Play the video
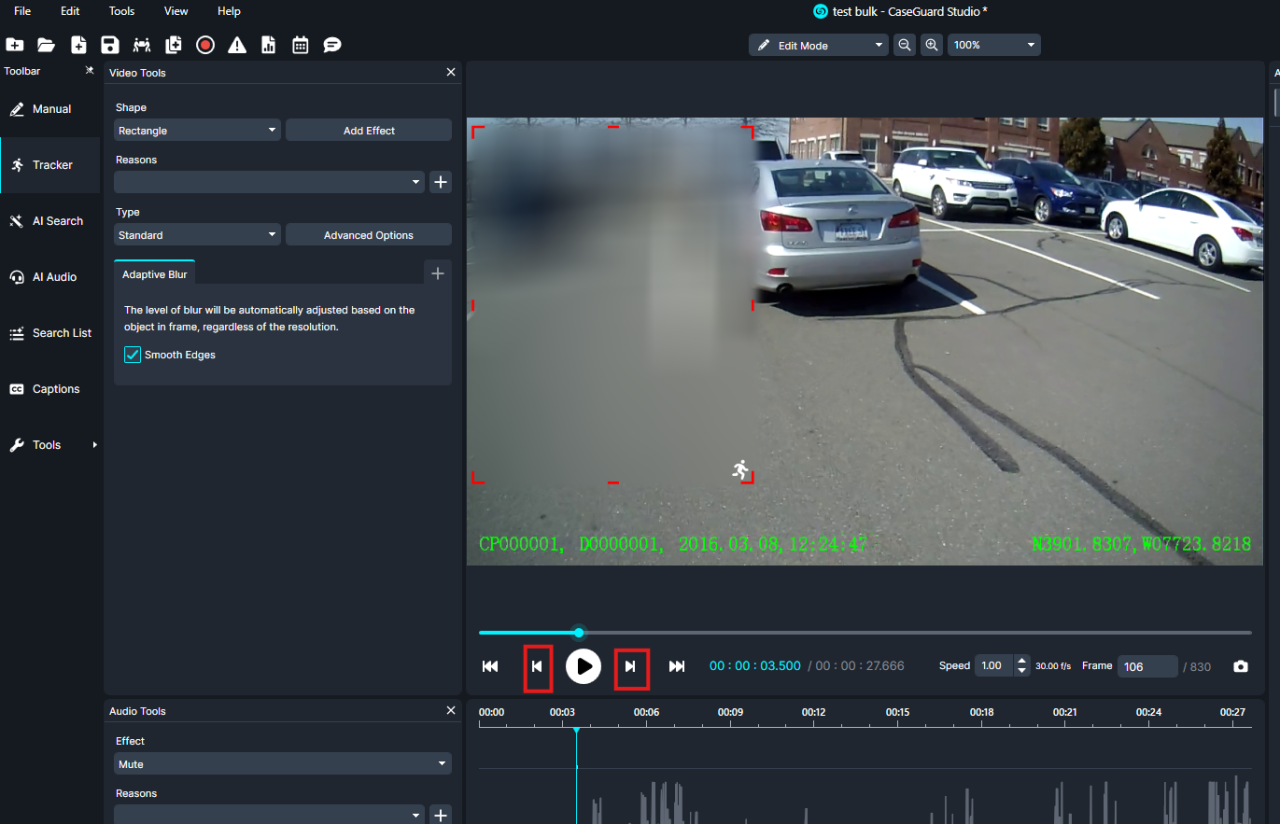Image resolution: width=1280 pixels, height=824 pixels. click(x=583, y=666)
